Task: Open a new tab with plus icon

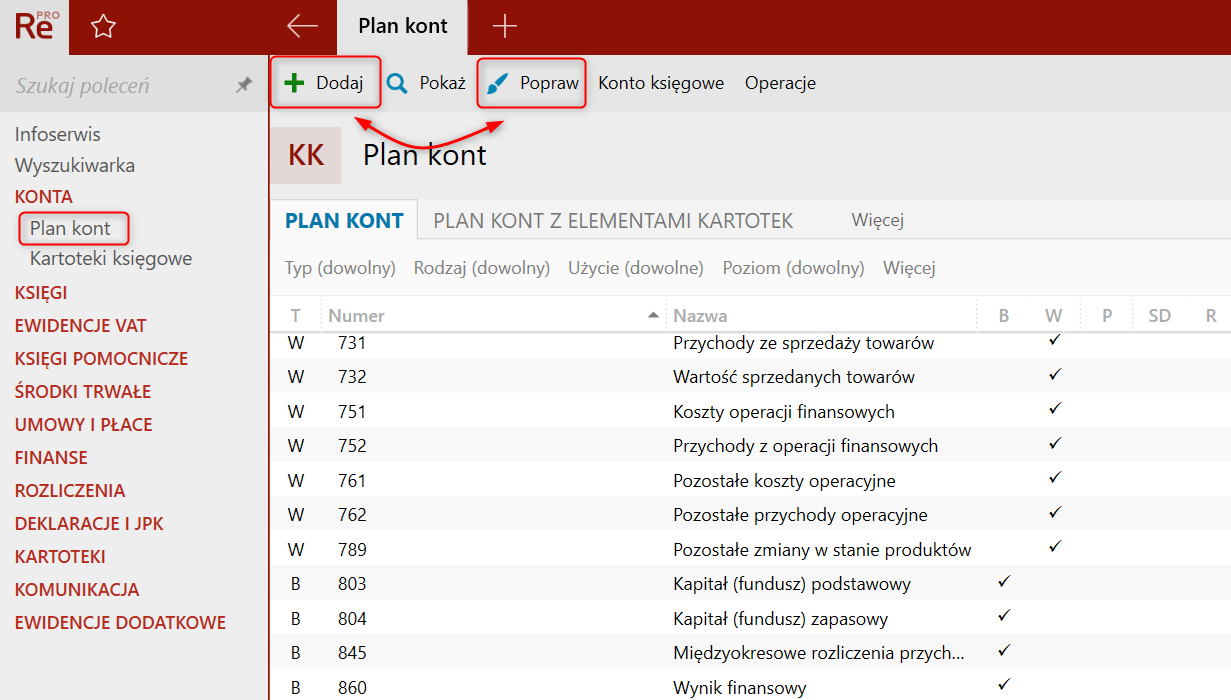Action: pos(505,27)
